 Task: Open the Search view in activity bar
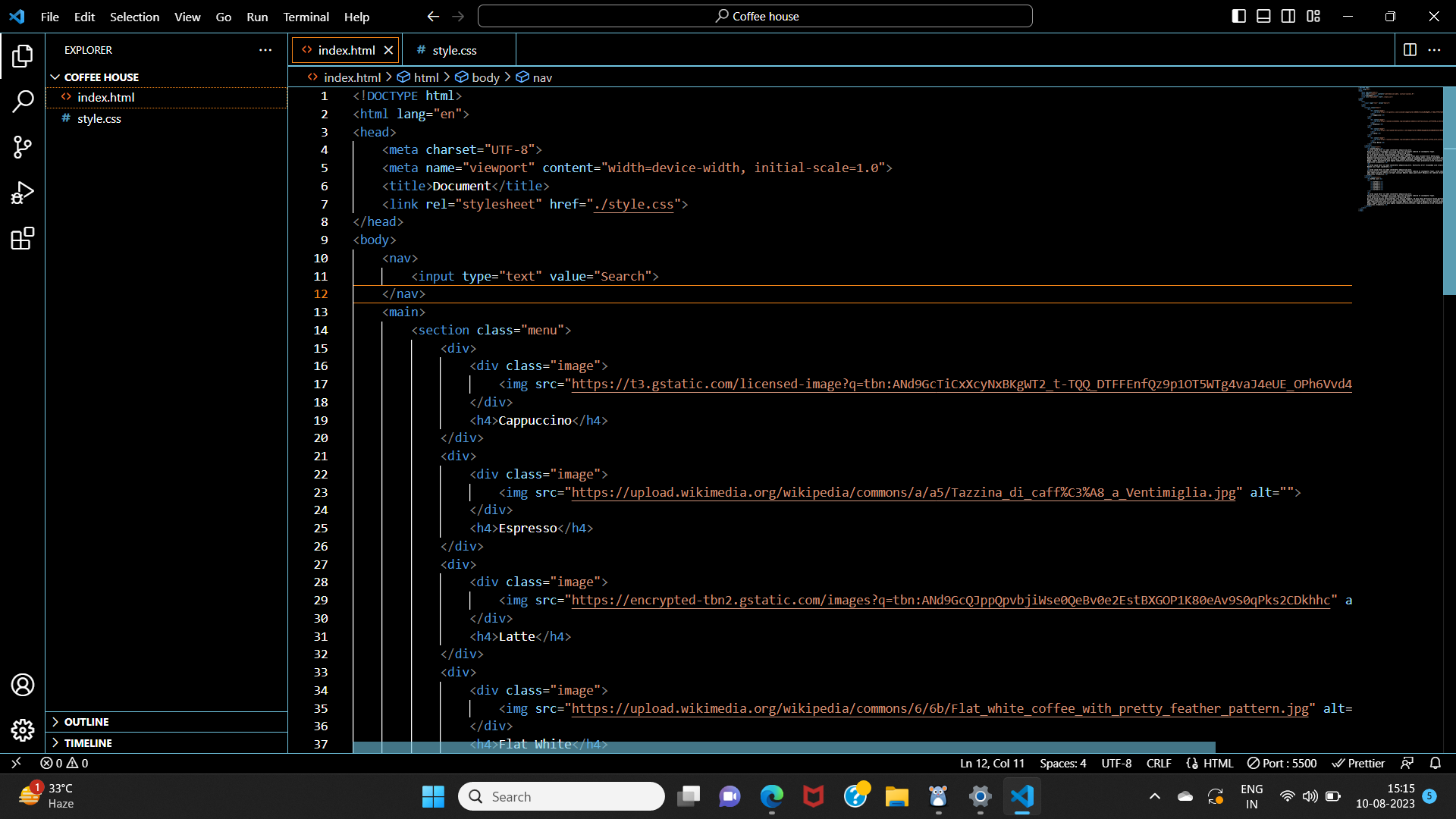[23, 101]
